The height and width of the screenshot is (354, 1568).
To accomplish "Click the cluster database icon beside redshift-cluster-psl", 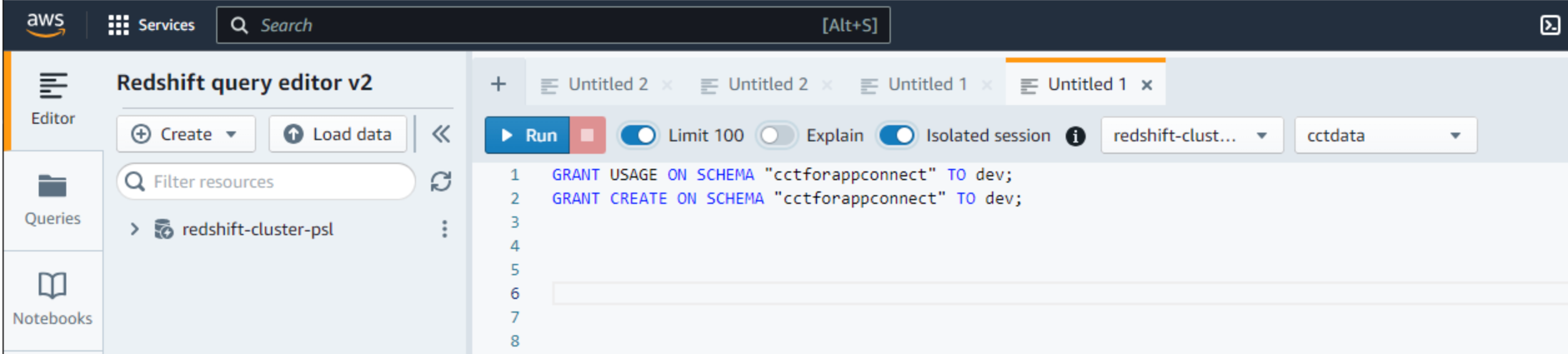I will pos(164,229).
